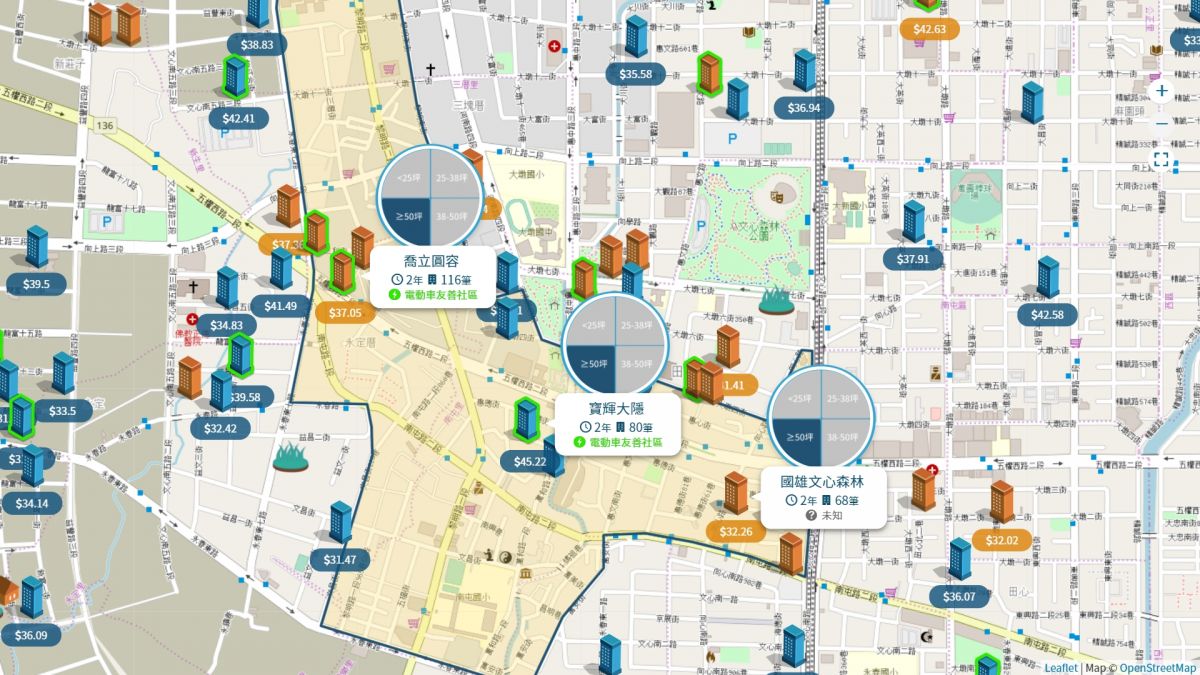Image resolution: width=1200 pixels, height=675 pixels.
Task: Open the $39.58 price marker
Action: tap(245, 397)
